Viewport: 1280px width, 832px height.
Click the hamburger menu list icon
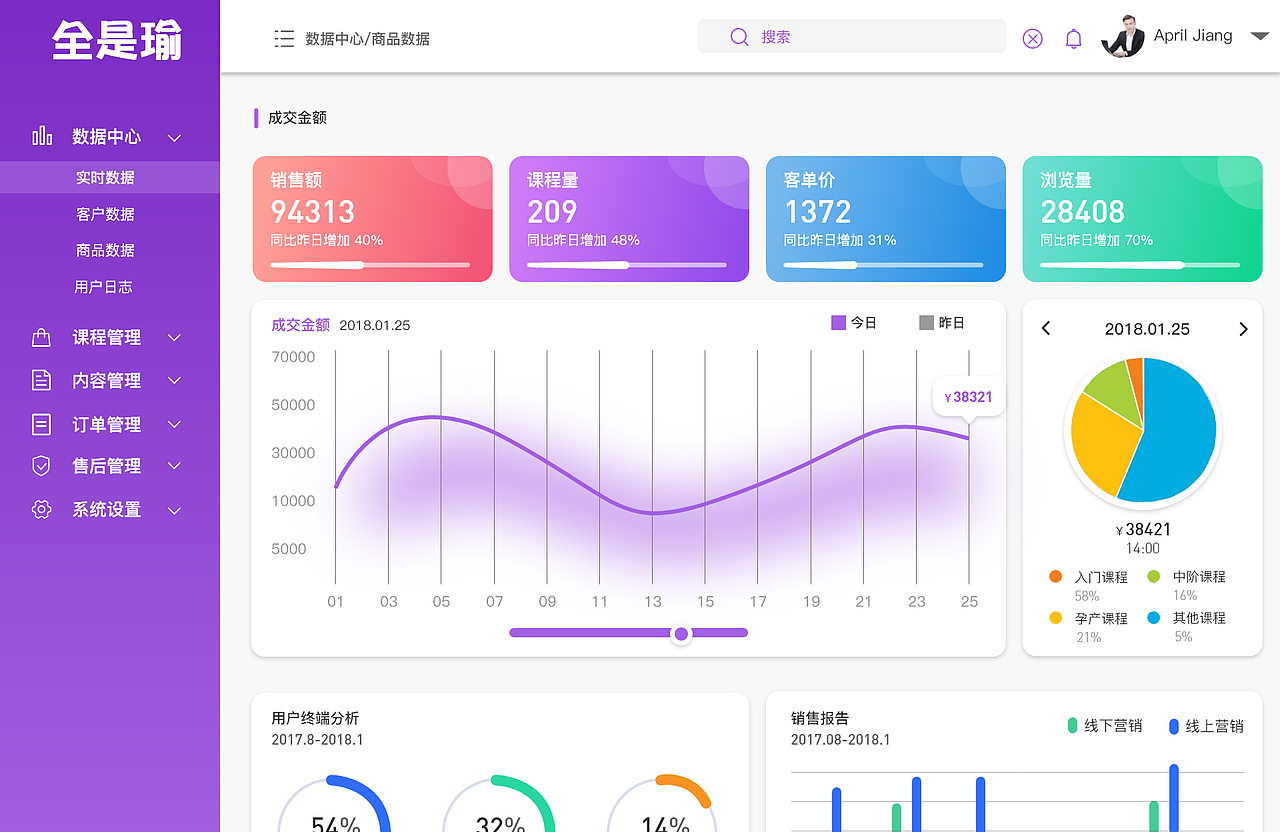[x=284, y=38]
